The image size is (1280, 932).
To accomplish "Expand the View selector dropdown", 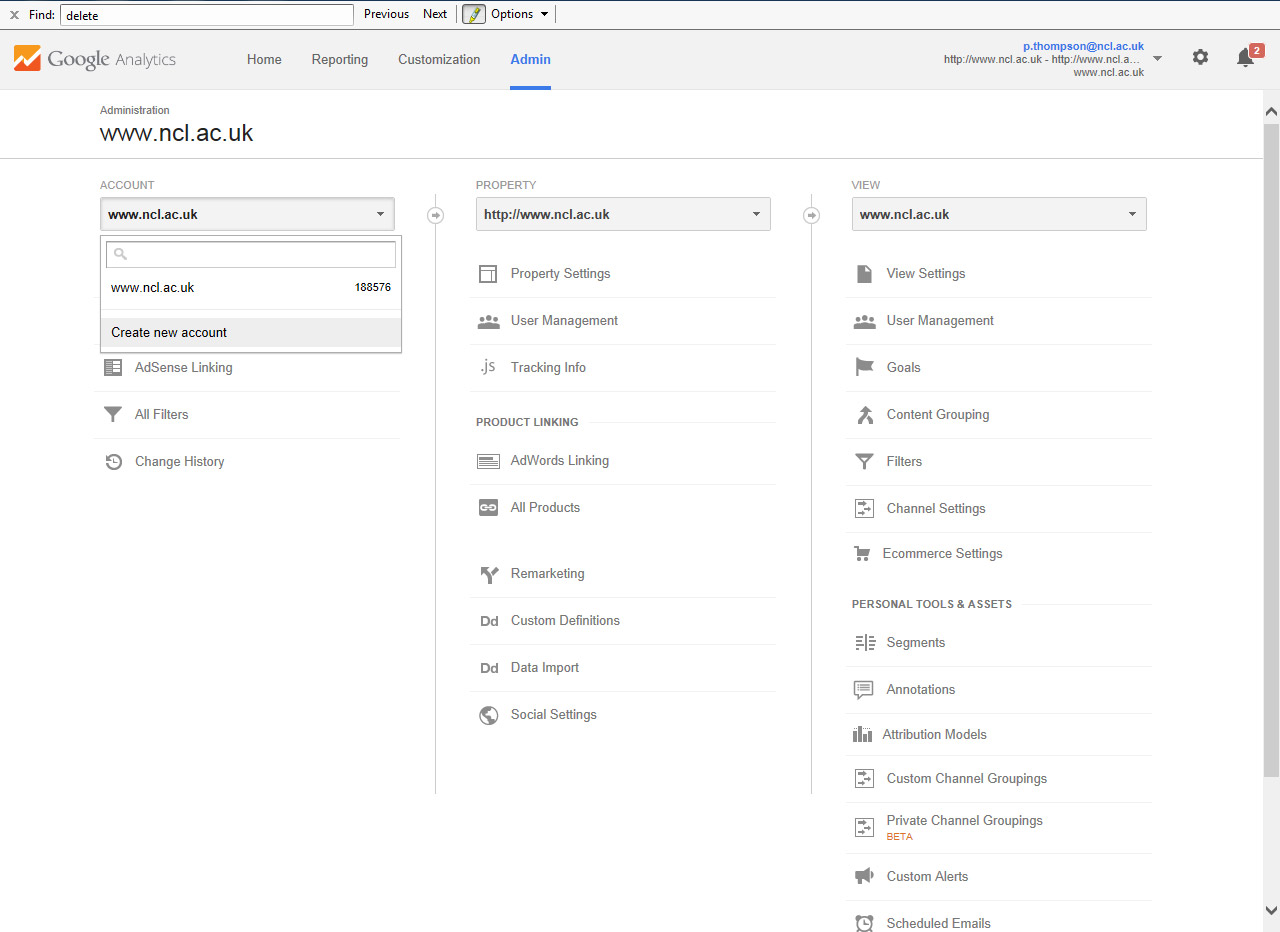I will [x=998, y=214].
